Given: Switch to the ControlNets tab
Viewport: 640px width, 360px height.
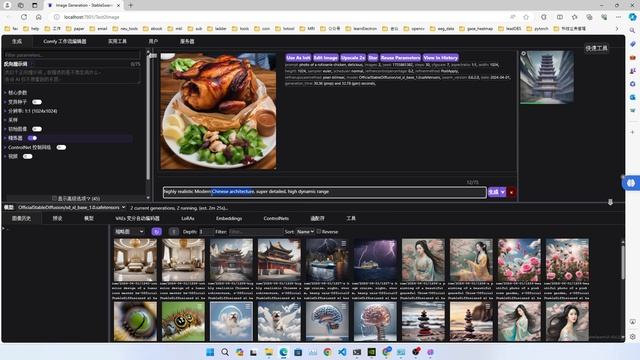Looking at the screenshot, I should [276, 218].
